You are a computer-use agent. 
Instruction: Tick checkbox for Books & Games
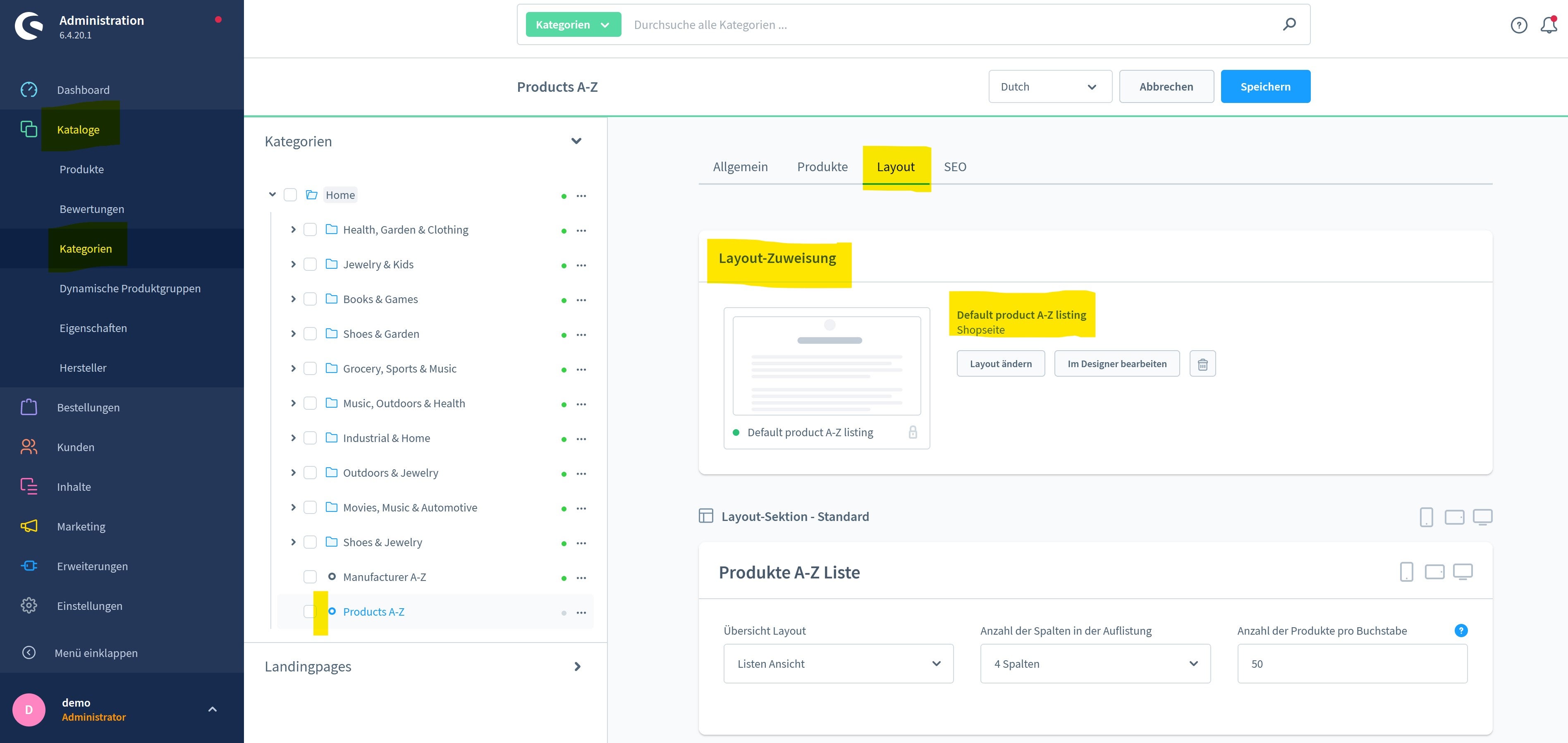[310, 299]
